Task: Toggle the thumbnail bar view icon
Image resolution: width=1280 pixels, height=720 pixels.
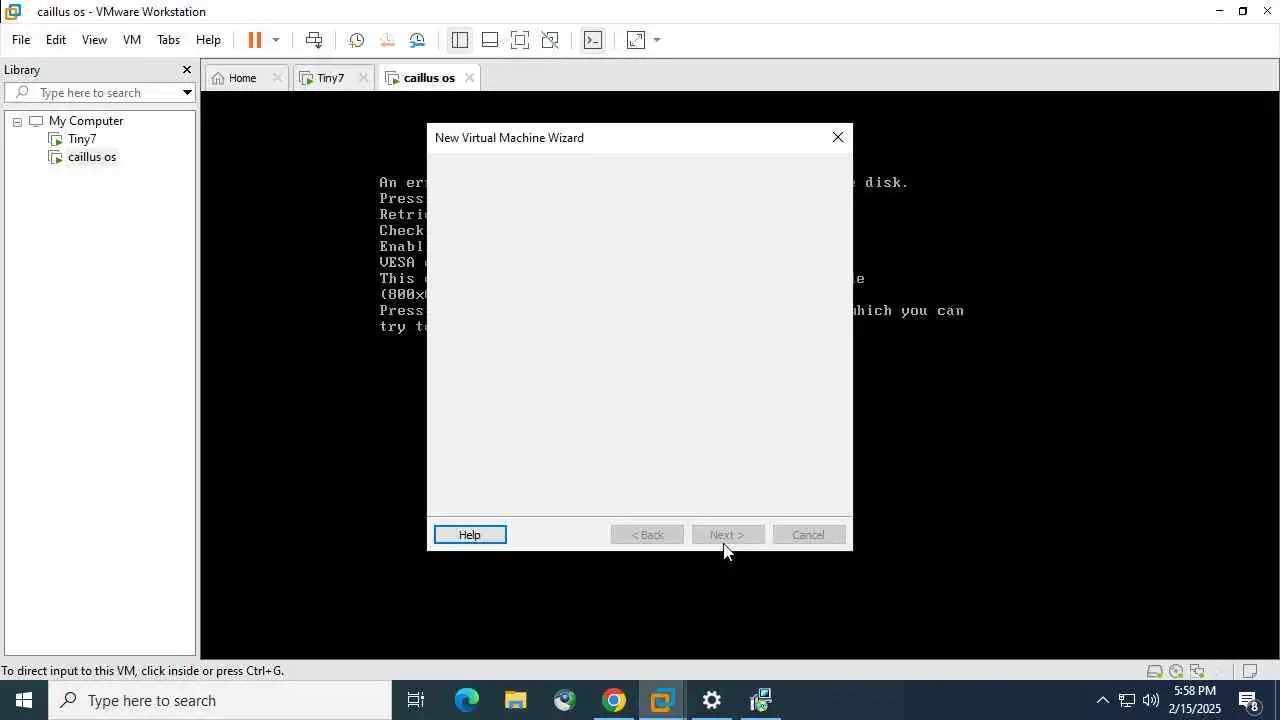Action: pos(490,40)
